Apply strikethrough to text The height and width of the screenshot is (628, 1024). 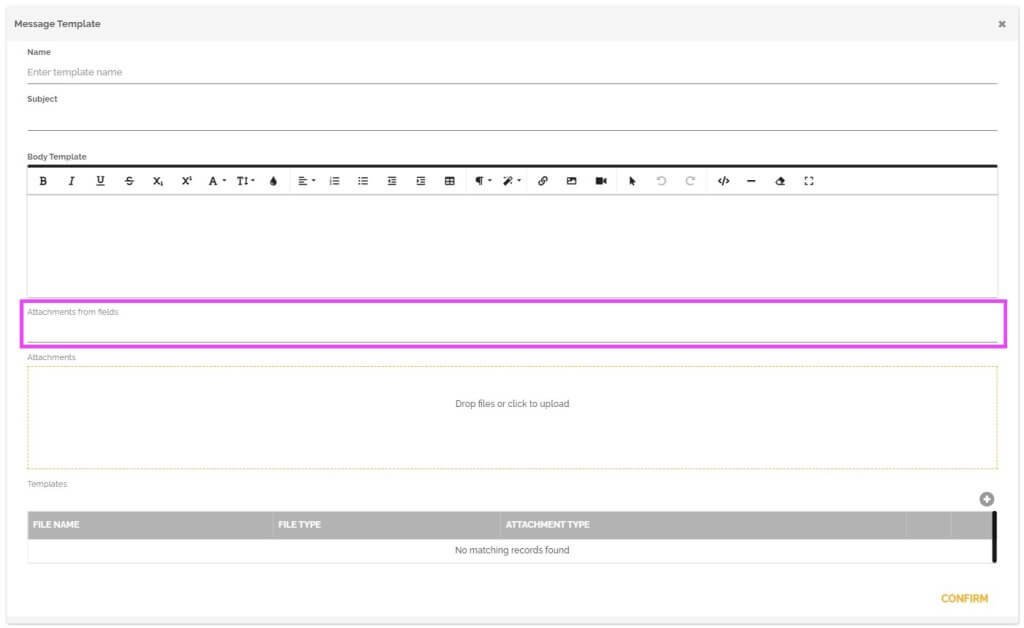pos(129,181)
